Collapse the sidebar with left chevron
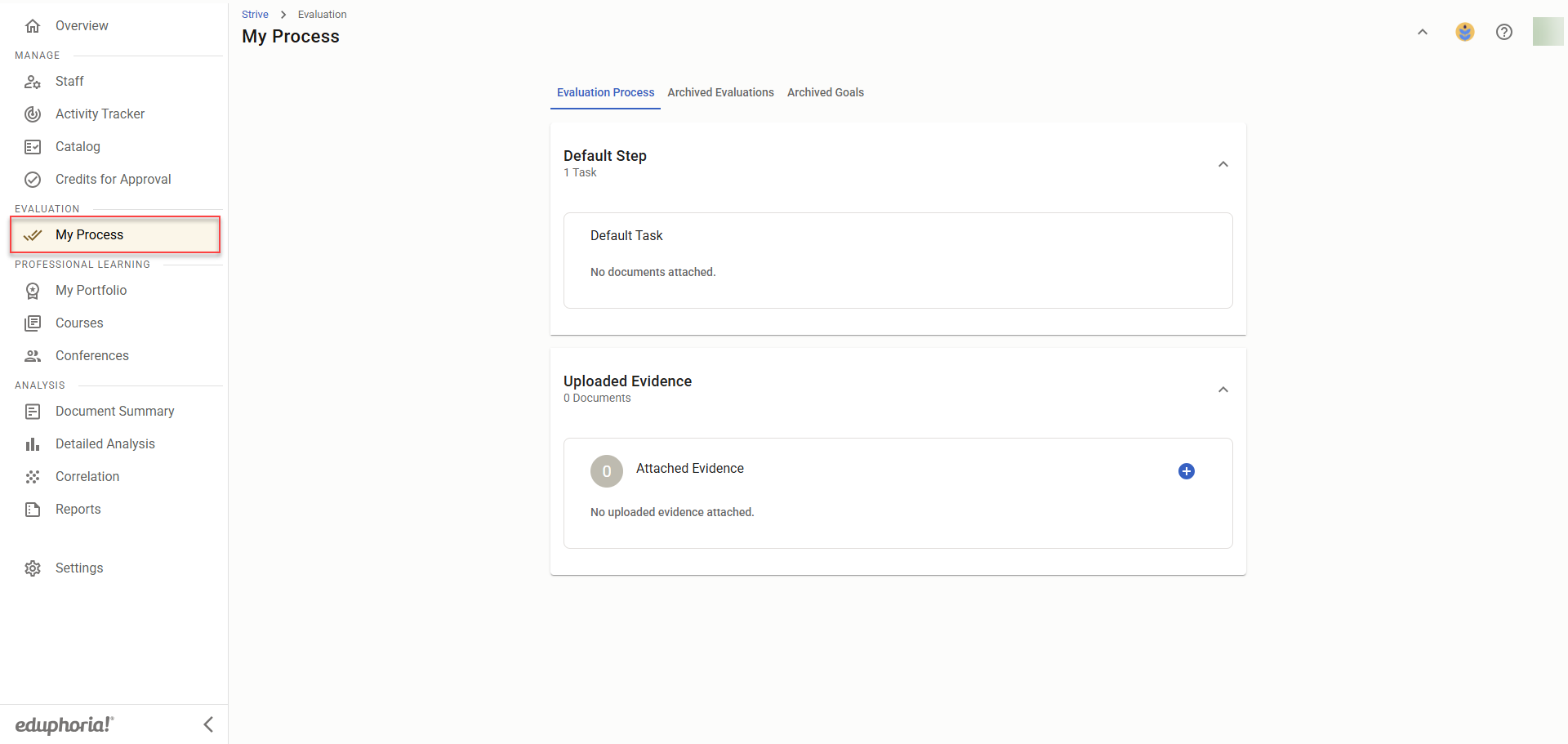 208,724
